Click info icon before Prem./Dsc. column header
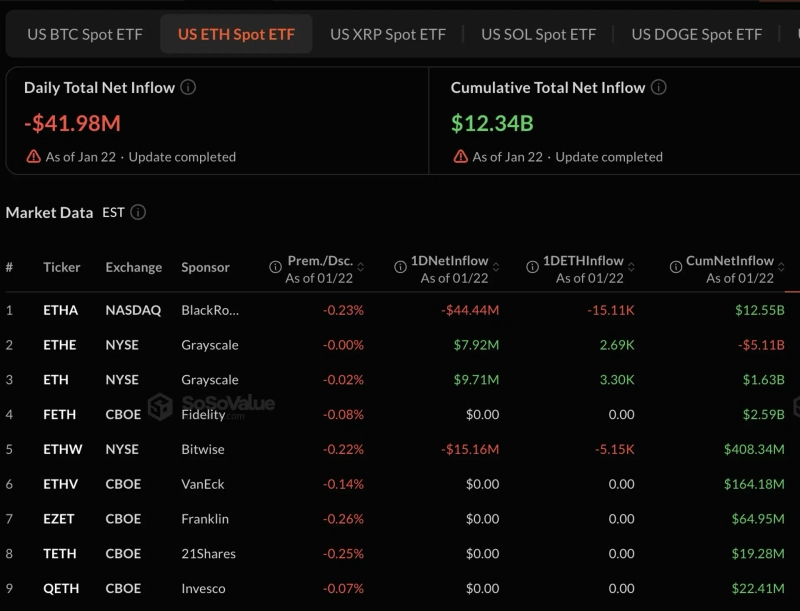Screen dimensions: 800x611 coord(275,268)
